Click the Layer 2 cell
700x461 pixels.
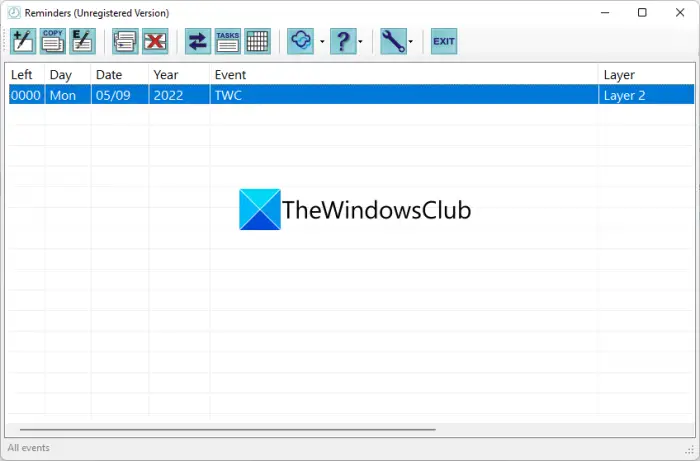646,95
